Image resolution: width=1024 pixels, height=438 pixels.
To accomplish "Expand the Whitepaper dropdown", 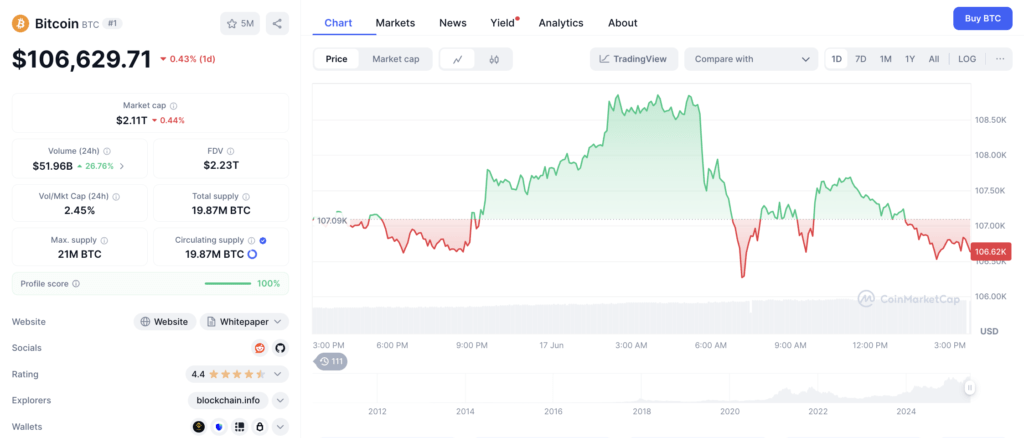I will pos(244,322).
